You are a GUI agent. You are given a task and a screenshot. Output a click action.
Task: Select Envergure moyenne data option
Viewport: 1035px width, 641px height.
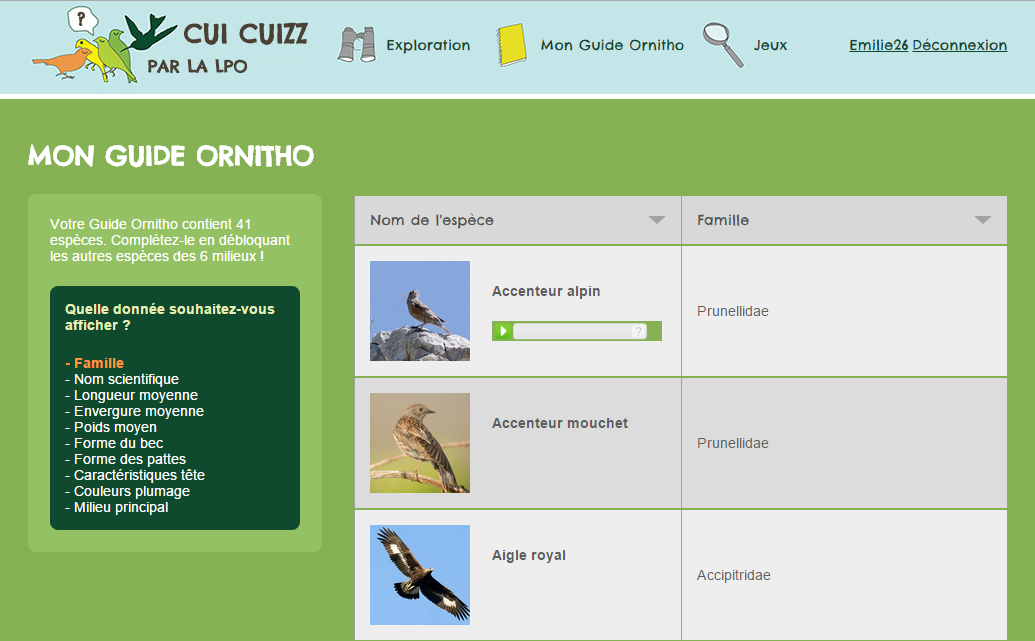tap(138, 411)
